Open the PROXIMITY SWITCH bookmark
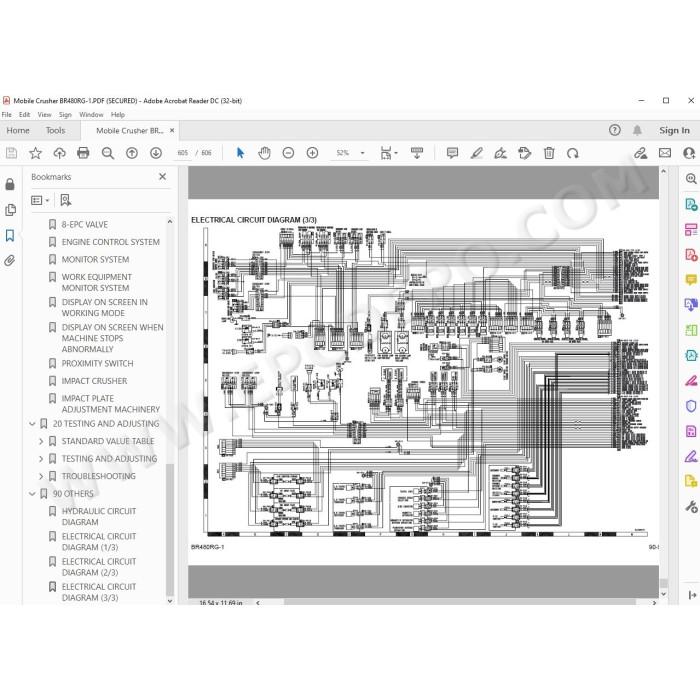700x700 pixels. (97, 363)
